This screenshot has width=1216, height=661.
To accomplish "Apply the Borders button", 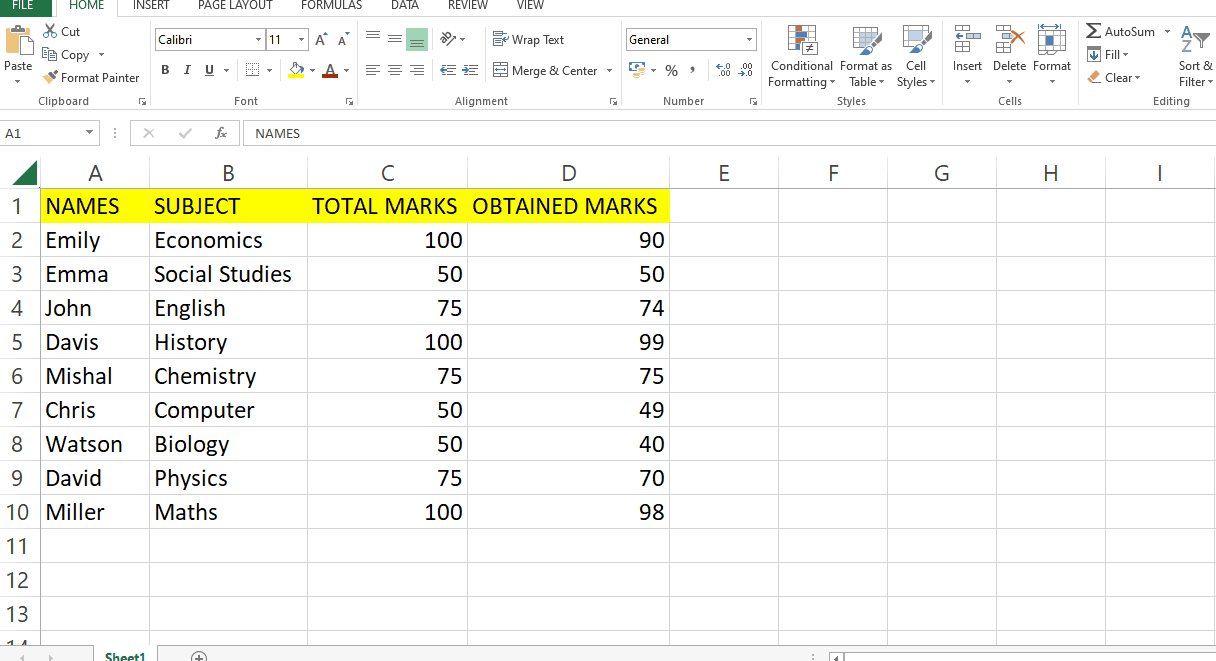I will (252, 70).
